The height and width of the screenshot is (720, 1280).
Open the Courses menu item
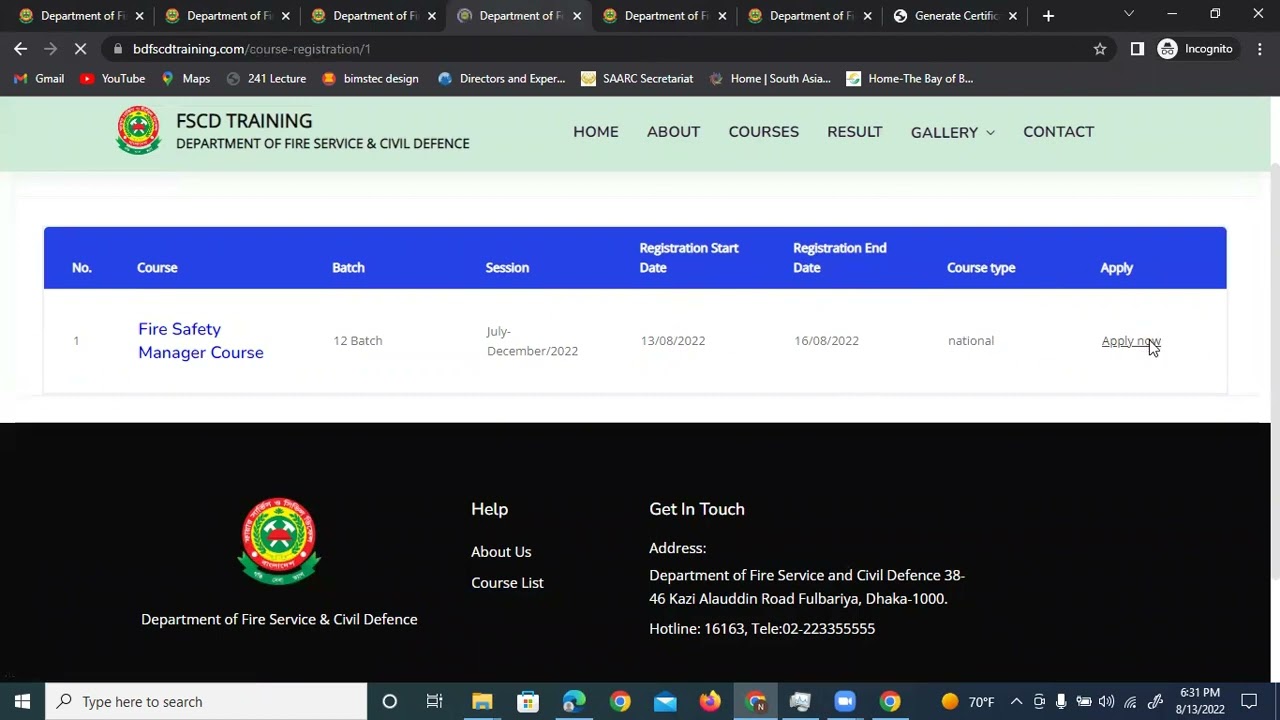coord(764,132)
